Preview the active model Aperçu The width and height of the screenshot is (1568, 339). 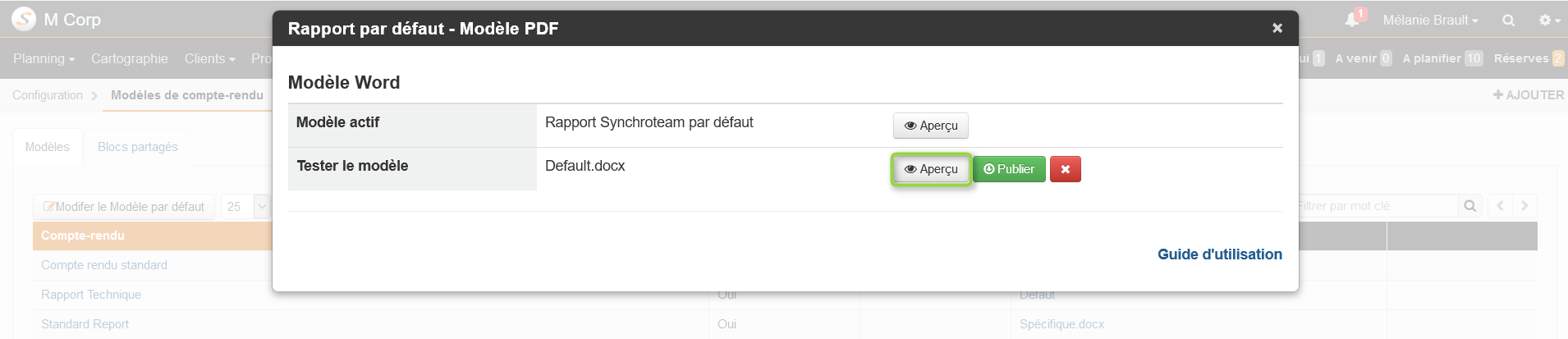pyautogui.click(x=931, y=126)
